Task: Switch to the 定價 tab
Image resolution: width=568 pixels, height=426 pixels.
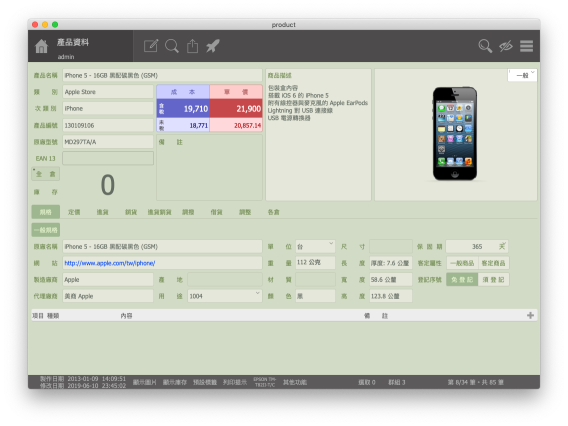Action: (x=74, y=212)
